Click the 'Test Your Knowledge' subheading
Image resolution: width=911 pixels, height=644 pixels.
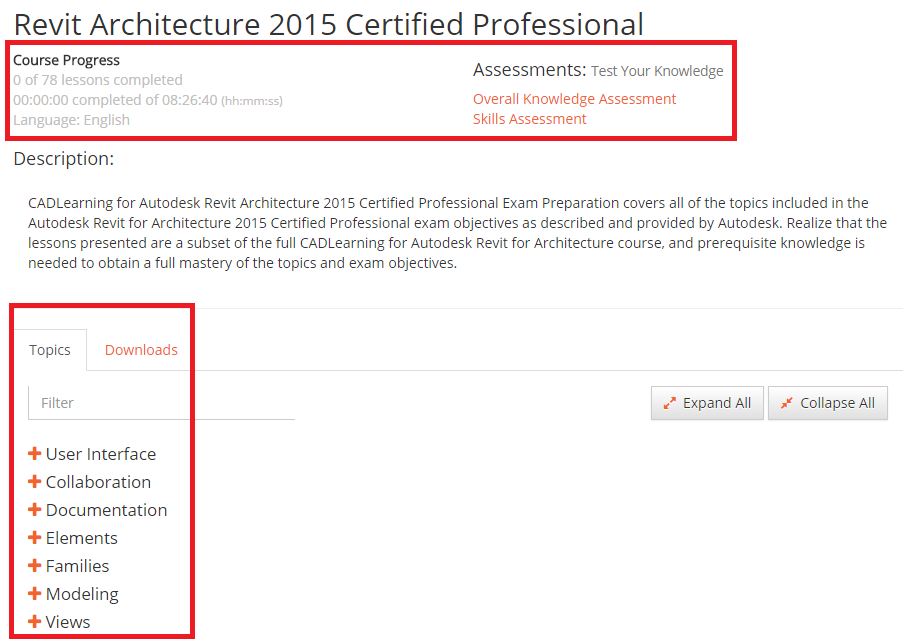coord(657,71)
